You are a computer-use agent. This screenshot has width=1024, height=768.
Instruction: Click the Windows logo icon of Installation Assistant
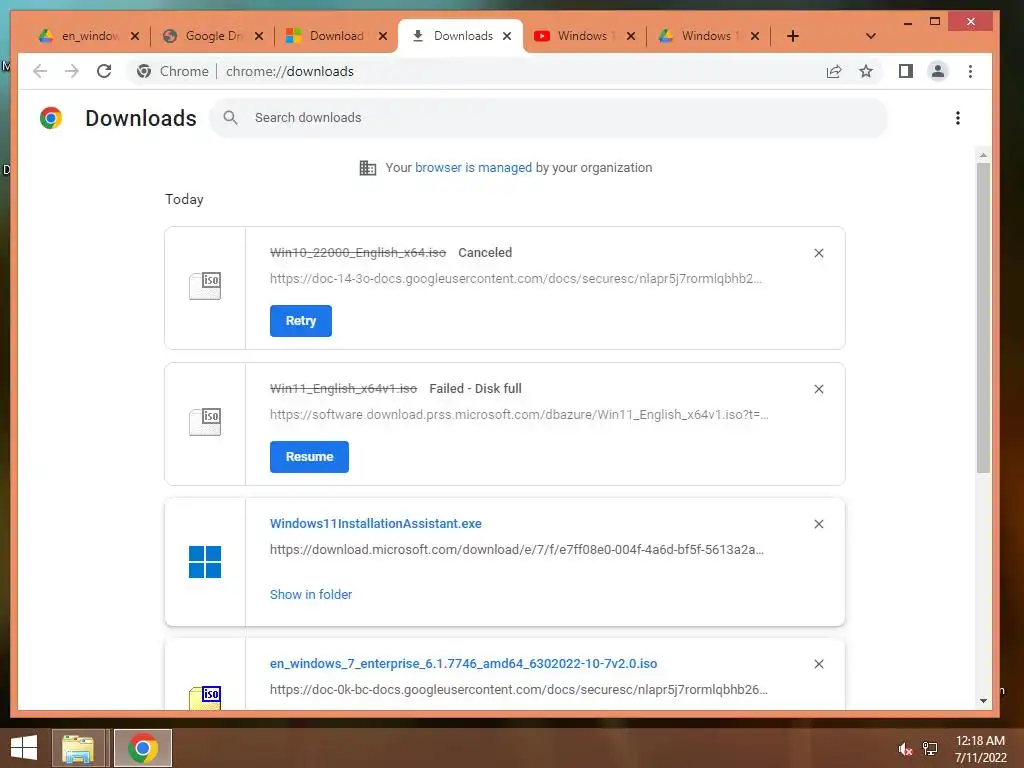pos(205,562)
